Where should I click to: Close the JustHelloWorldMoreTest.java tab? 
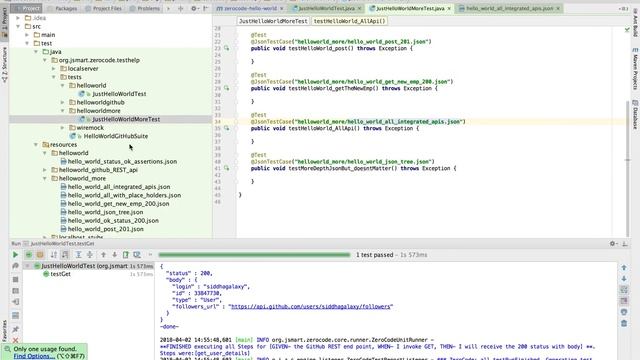pyautogui.click(x=449, y=8)
